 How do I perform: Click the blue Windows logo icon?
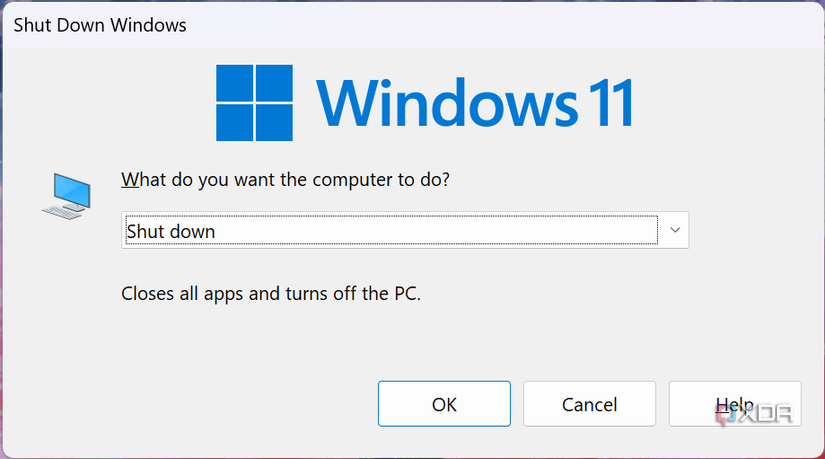[256, 101]
